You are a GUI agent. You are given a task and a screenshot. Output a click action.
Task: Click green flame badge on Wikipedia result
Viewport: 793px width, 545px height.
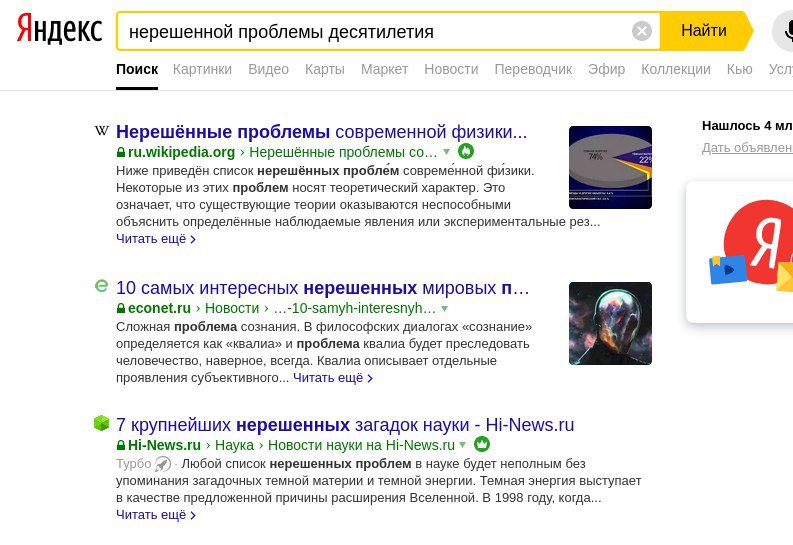coord(466,151)
